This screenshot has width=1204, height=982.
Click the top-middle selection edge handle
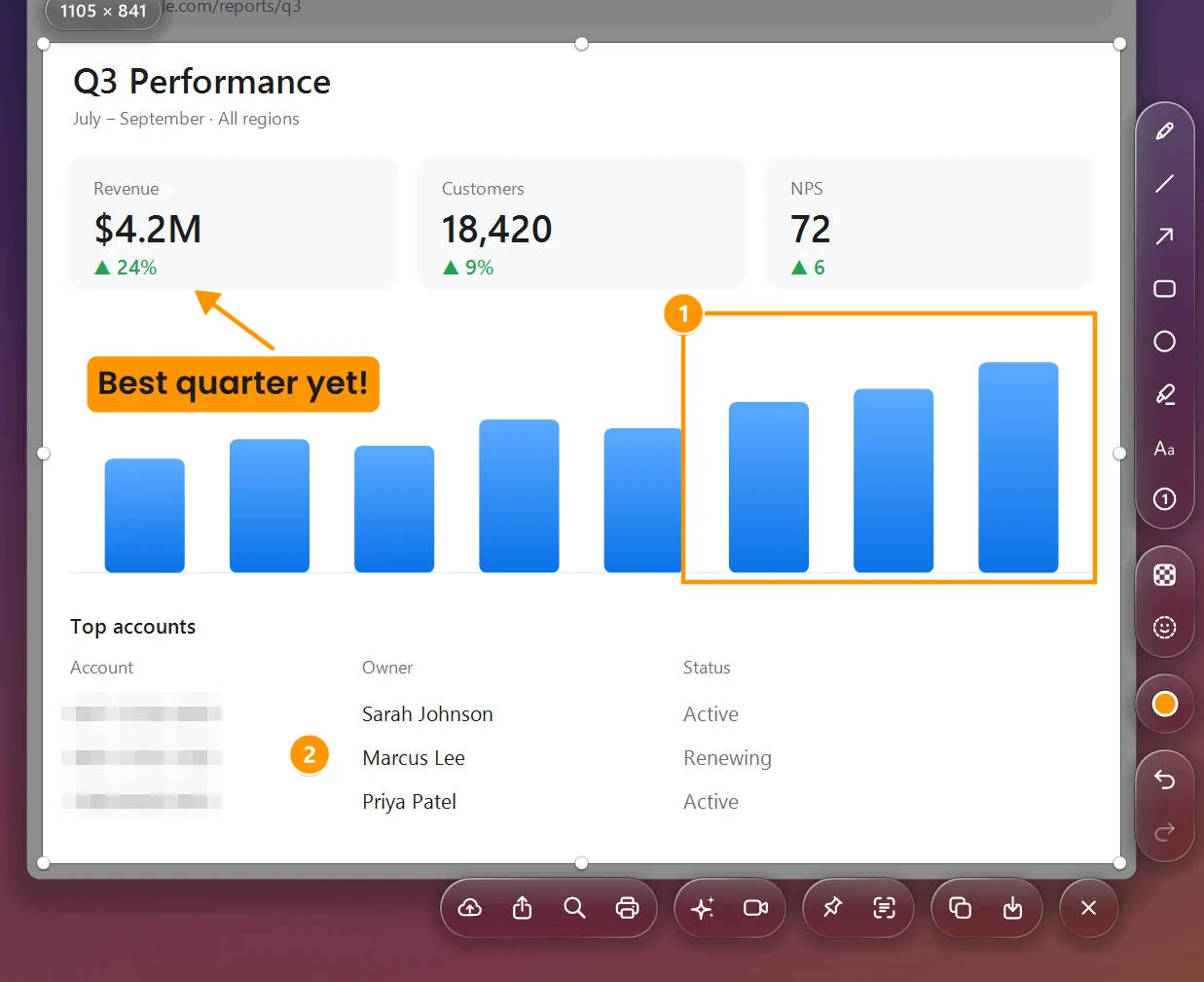point(581,44)
